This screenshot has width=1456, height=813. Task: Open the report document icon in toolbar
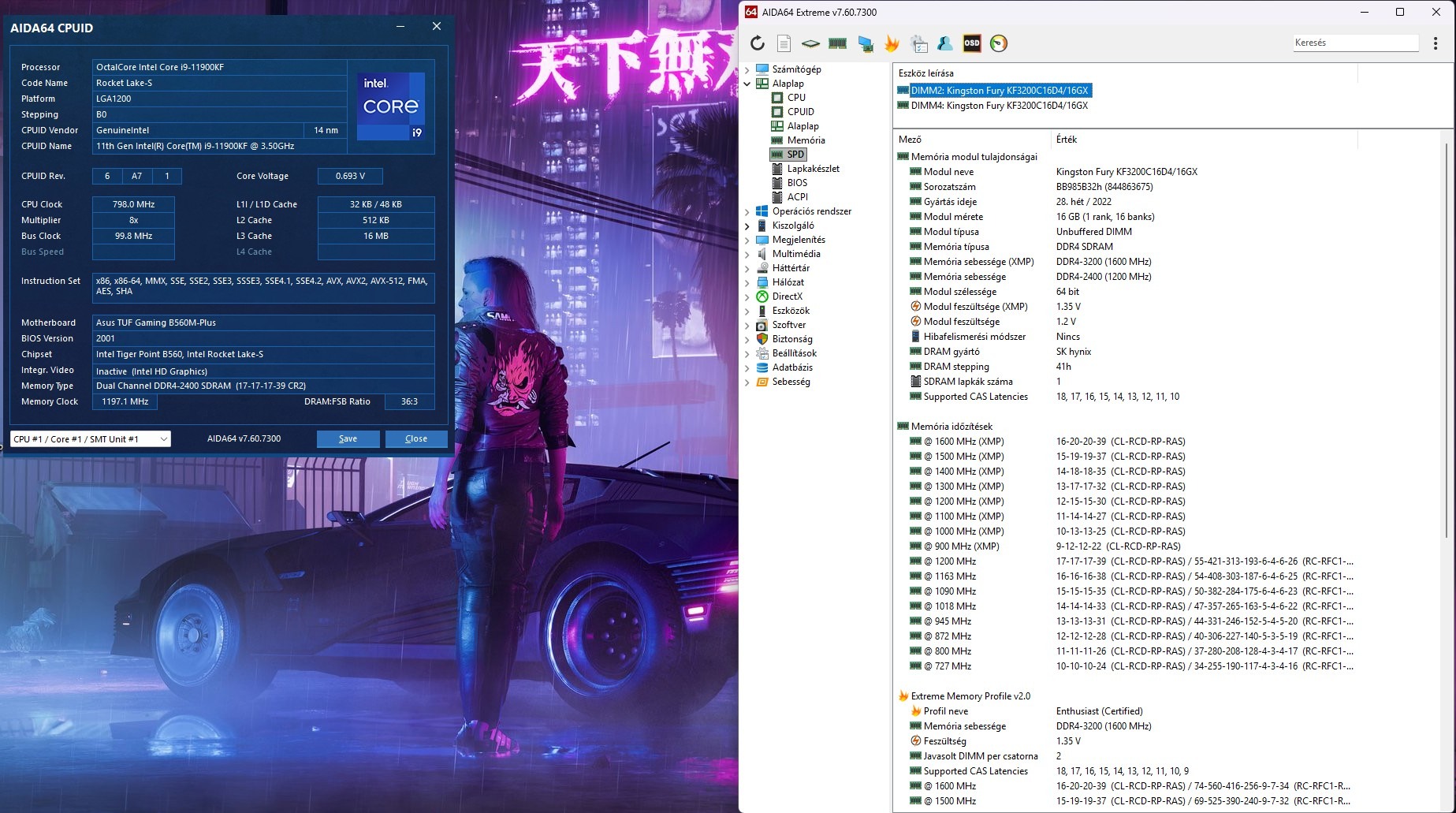pyautogui.click(x=784, y=43)
